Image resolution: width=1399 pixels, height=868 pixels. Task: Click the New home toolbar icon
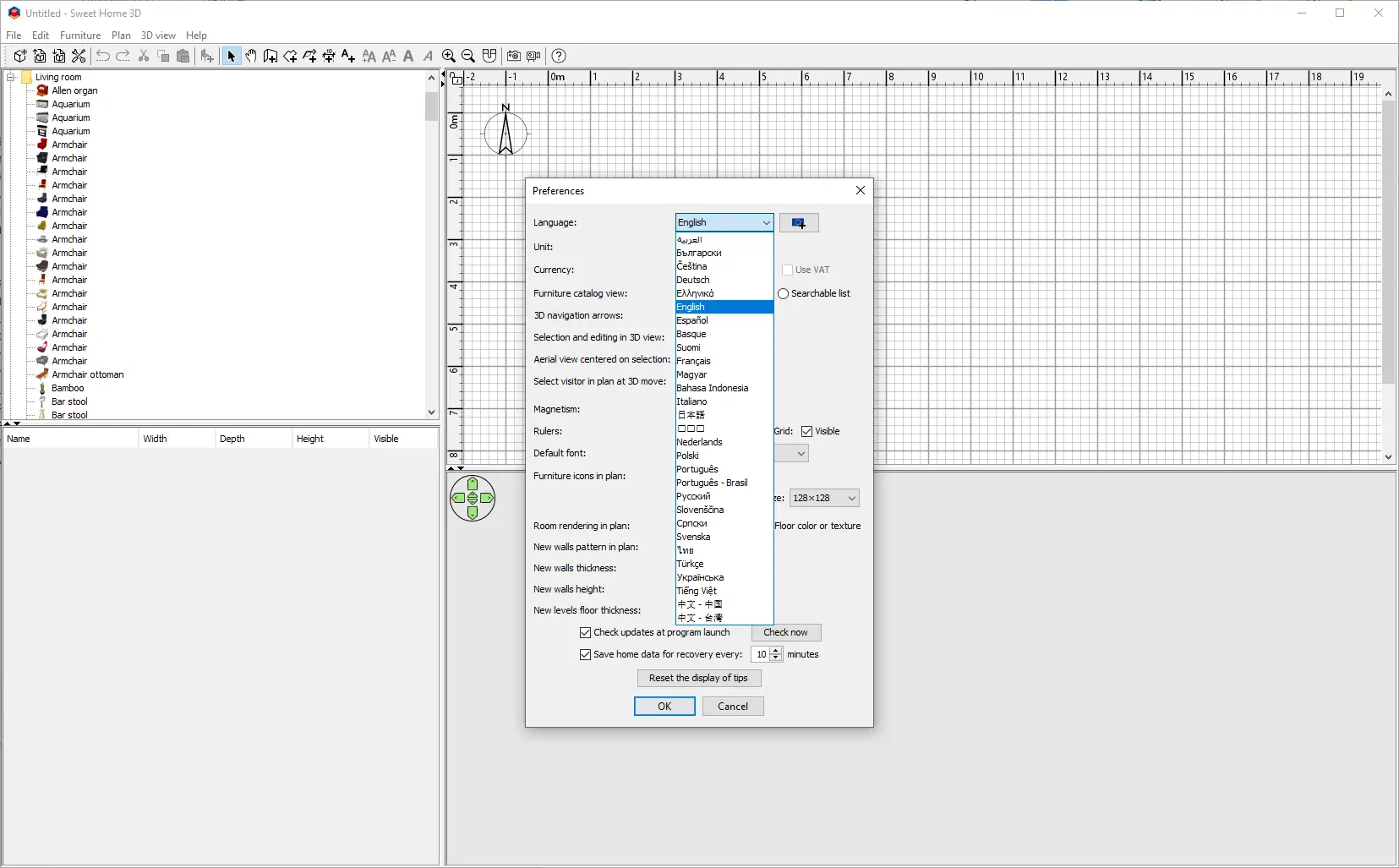[19, 56]
